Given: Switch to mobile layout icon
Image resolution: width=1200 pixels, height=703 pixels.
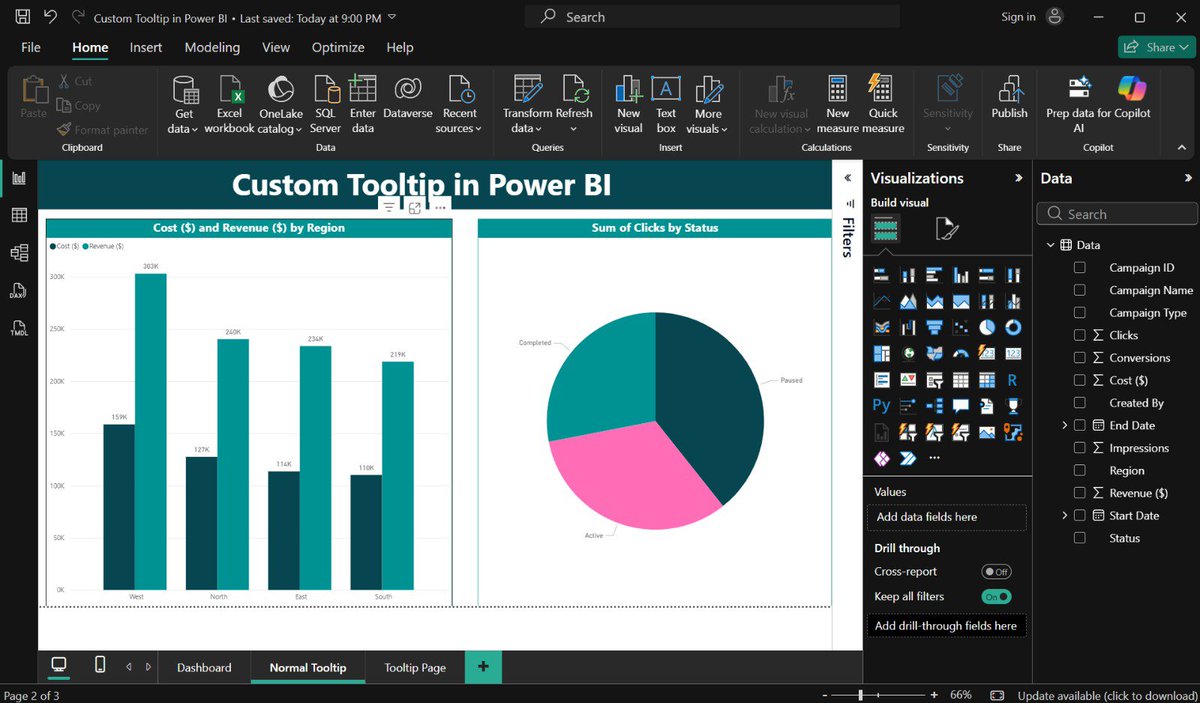Looking at the screenshot, I should (x=99, y=666).
